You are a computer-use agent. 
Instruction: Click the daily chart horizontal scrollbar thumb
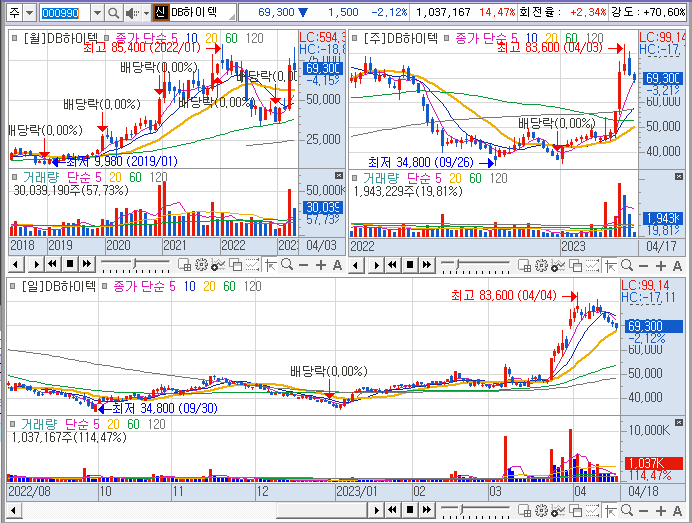(322, 511)
